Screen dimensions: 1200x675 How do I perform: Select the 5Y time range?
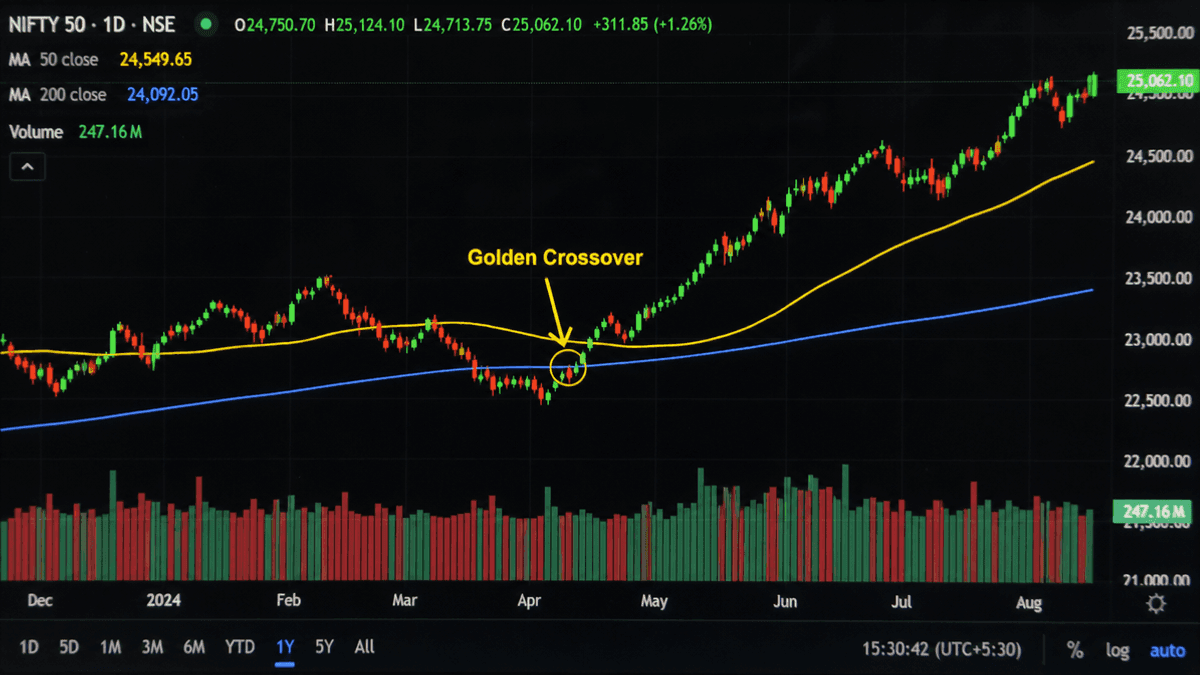pyautogui.click(x=324, y=648)
